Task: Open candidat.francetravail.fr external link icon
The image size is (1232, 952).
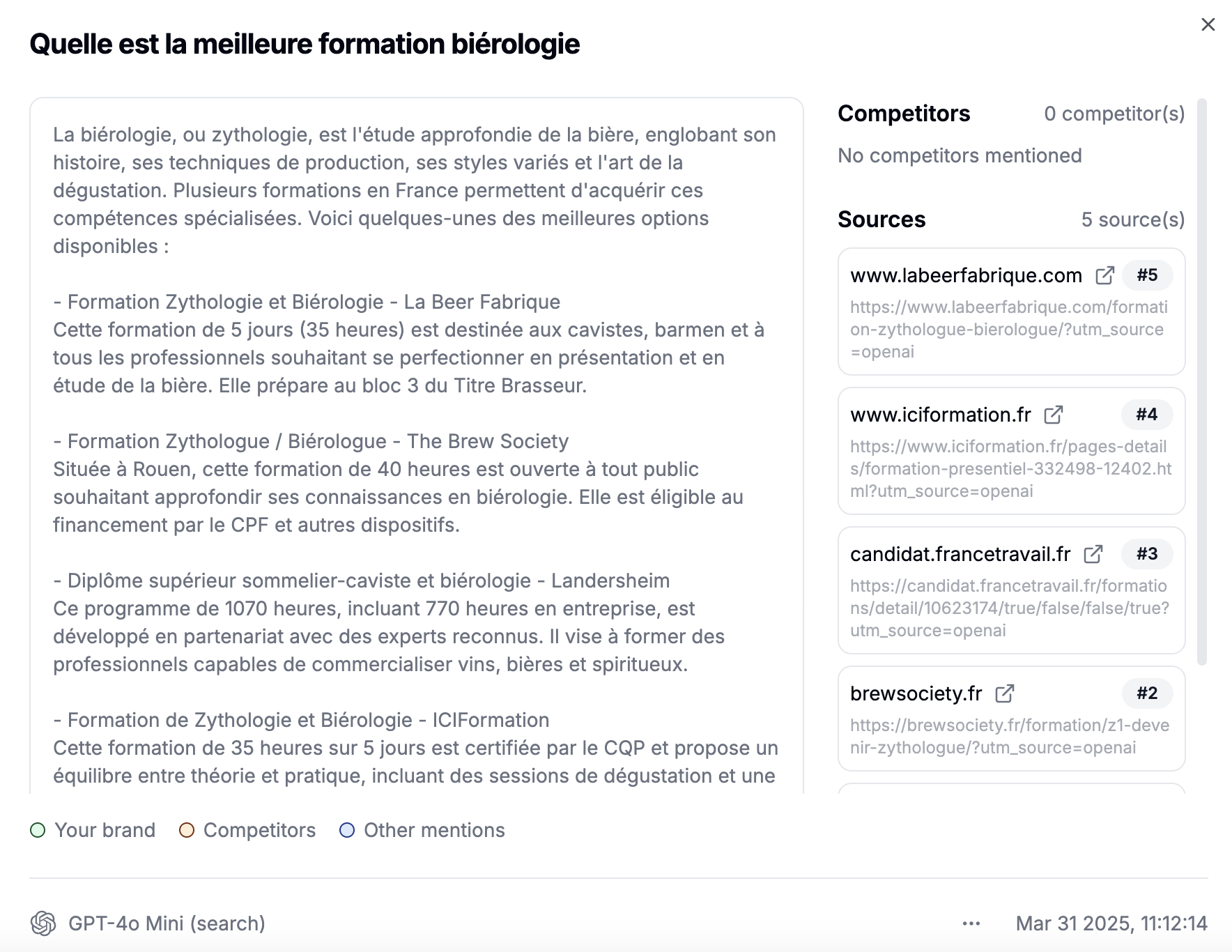Action: [x=1093, y=554]
